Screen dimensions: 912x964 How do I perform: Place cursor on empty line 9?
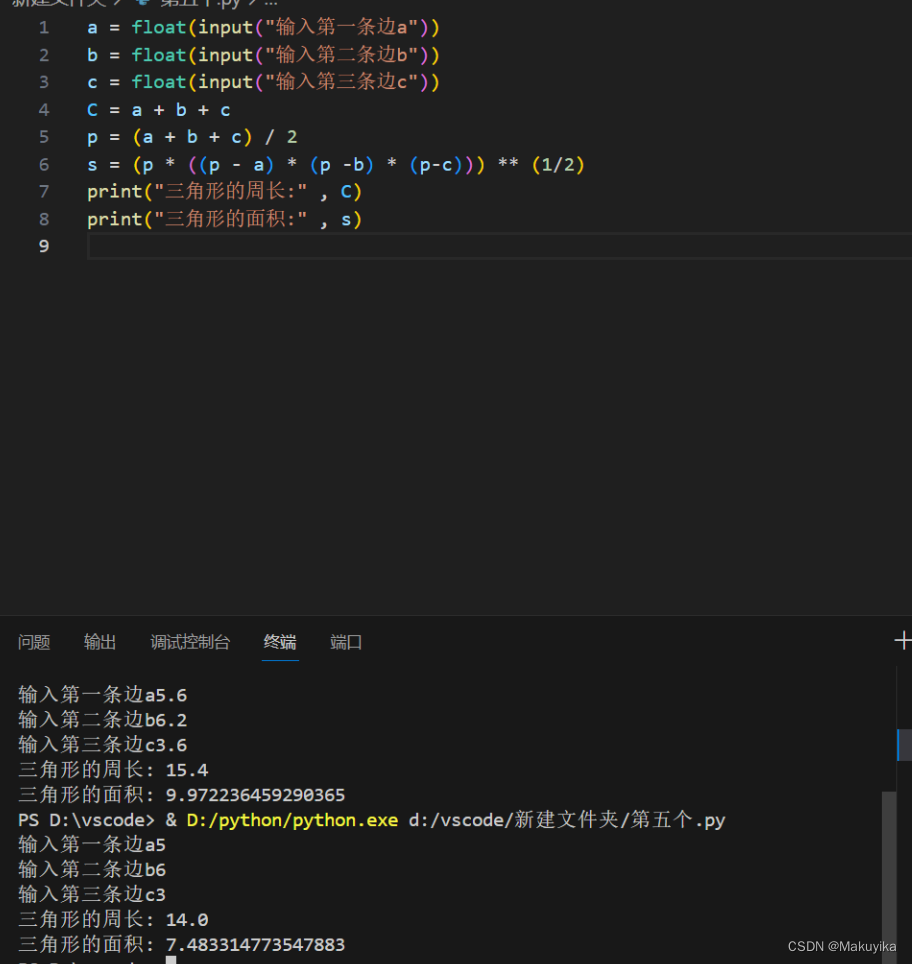[x=499, y=247]
